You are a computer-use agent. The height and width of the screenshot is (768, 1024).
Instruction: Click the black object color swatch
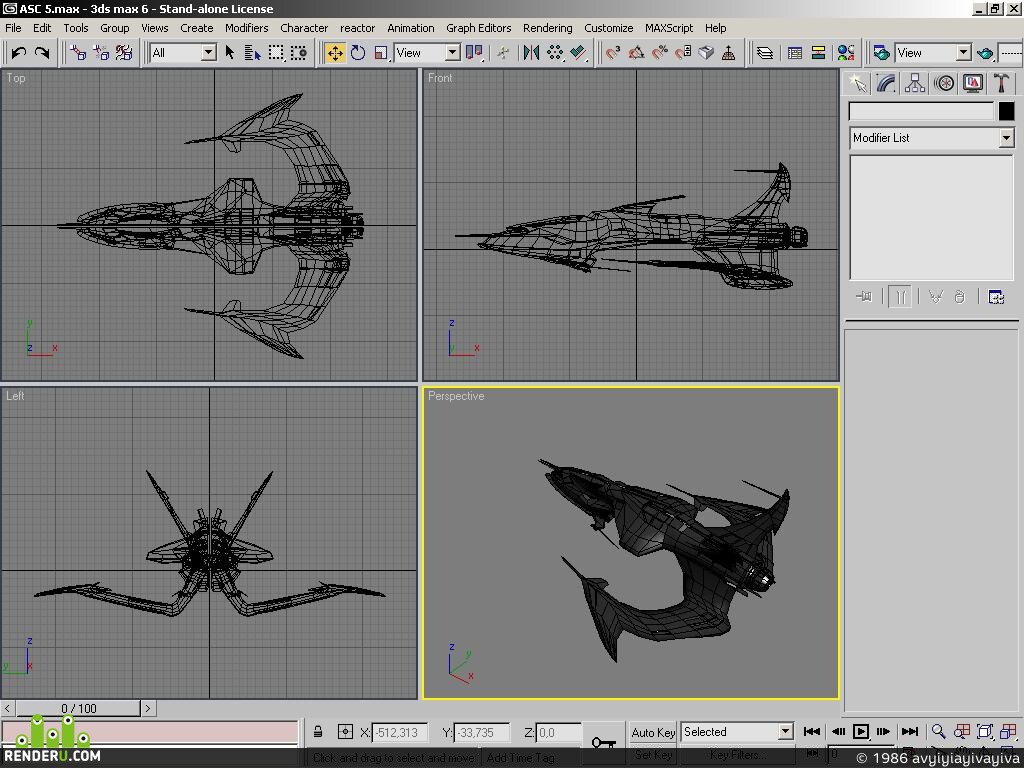(x=1006, y=112)
